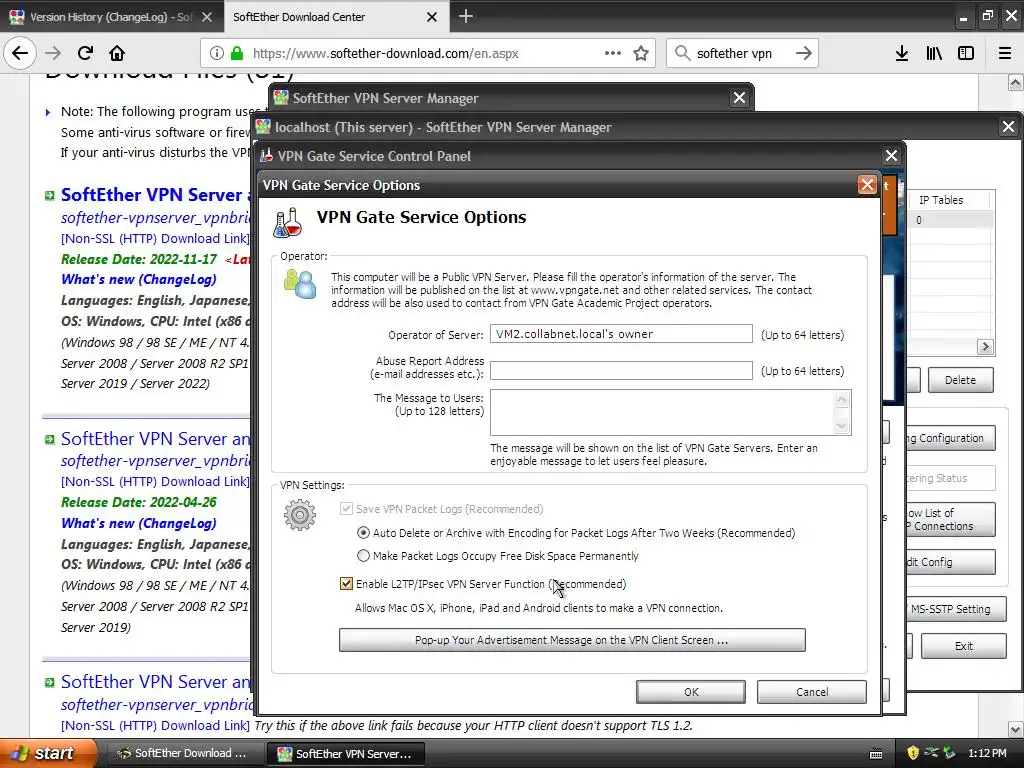Open page actions three-dot menu in address bar

click(613, 53)
